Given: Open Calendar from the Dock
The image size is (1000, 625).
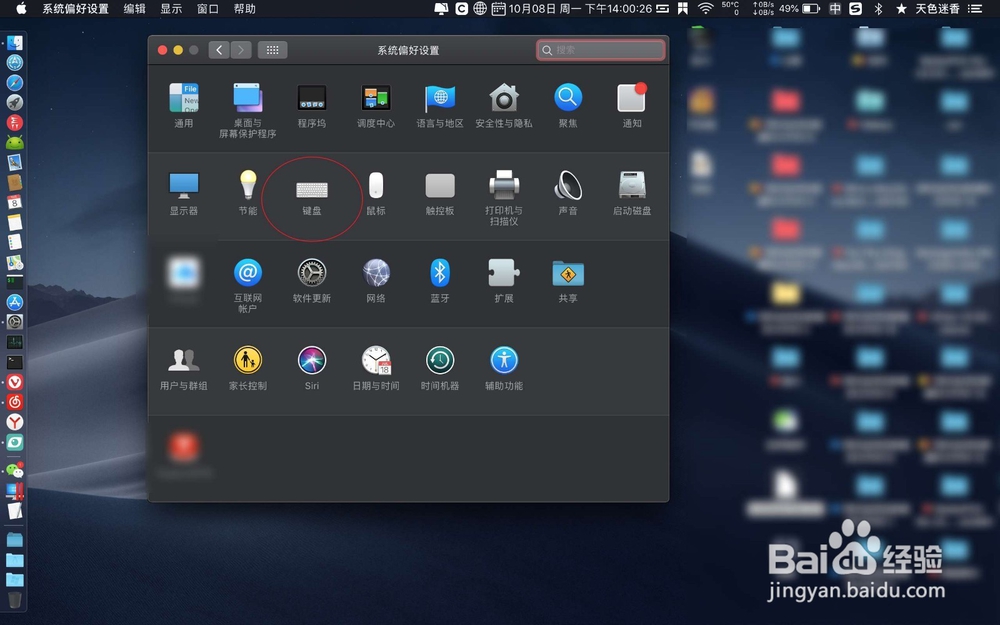Looking at the screenshot, I should coord(15,202).
